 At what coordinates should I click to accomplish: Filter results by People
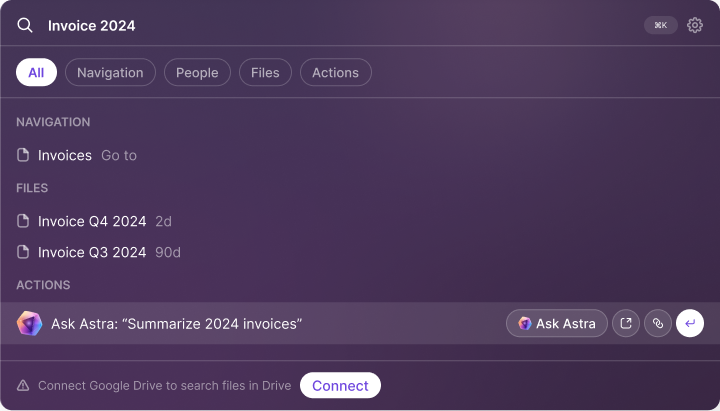197,72
